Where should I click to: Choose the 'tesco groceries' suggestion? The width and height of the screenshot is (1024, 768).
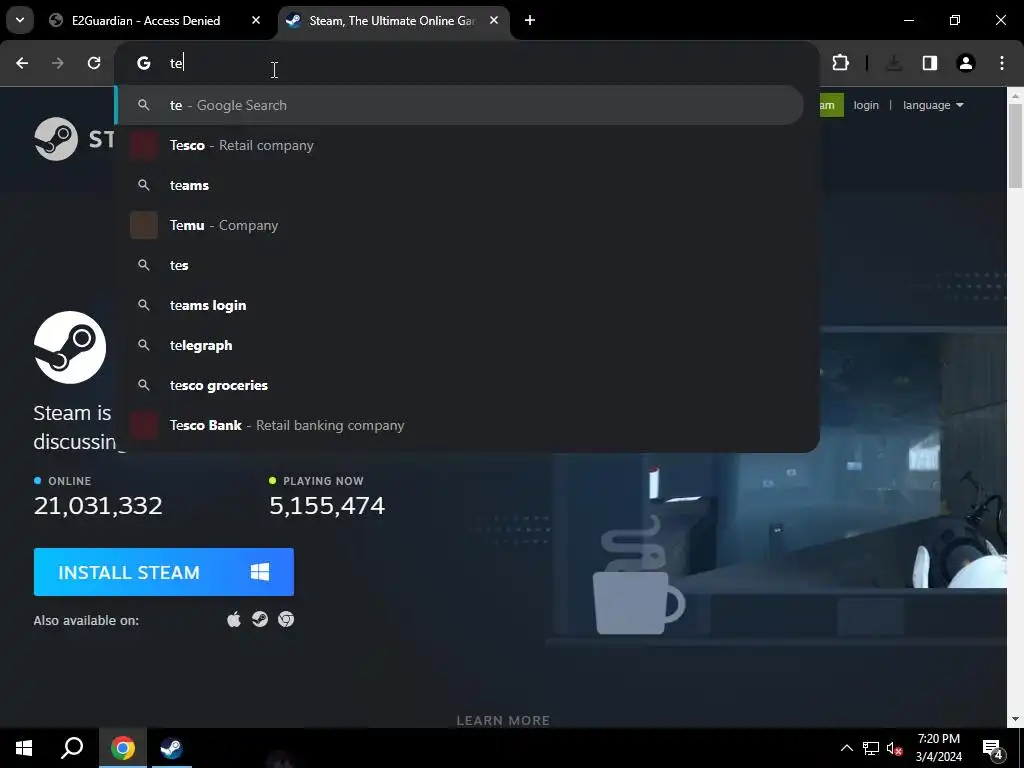coord(459,385)
